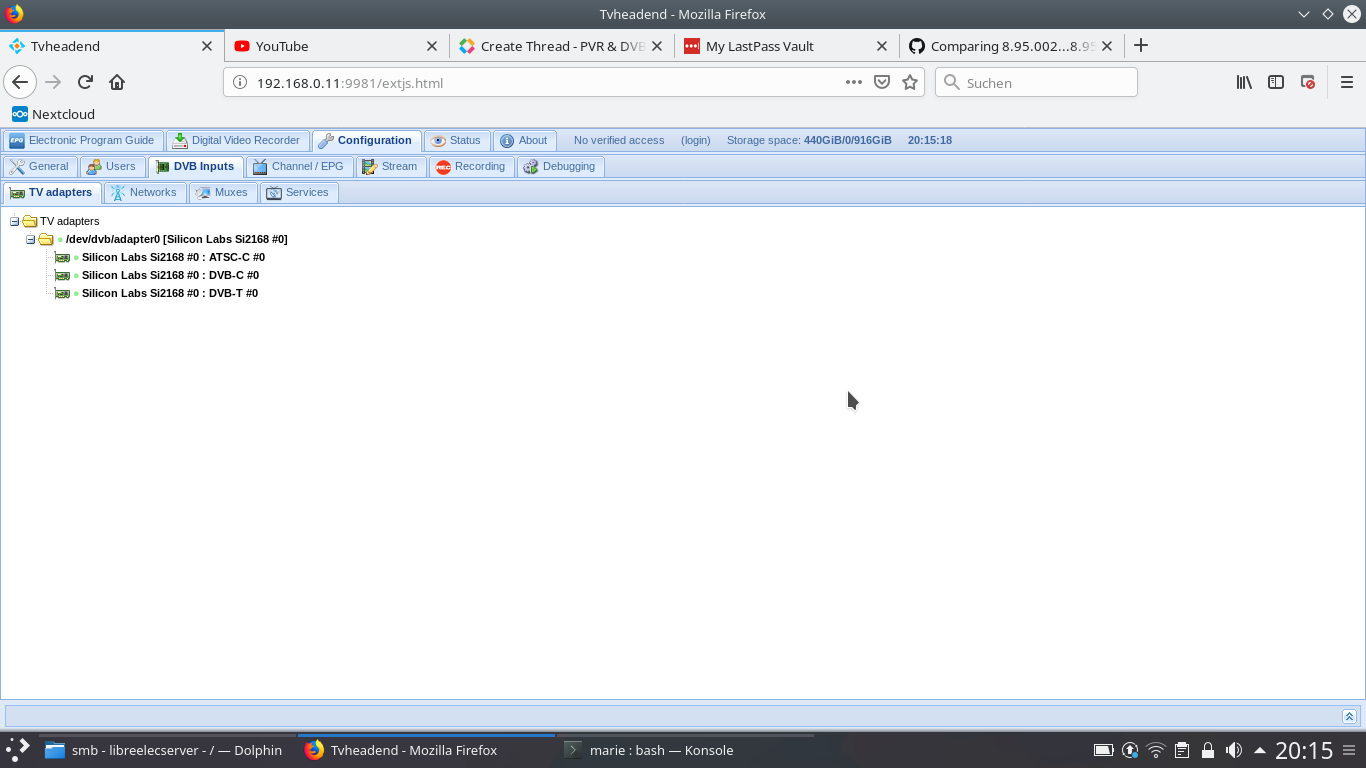Collapse the TV adapters root node

point(15,221)
